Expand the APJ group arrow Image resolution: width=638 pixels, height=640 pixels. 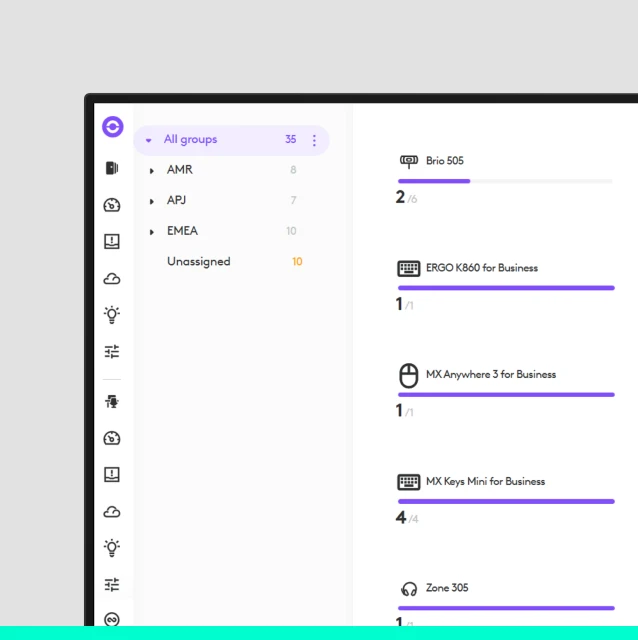click(x=151, y=201)
